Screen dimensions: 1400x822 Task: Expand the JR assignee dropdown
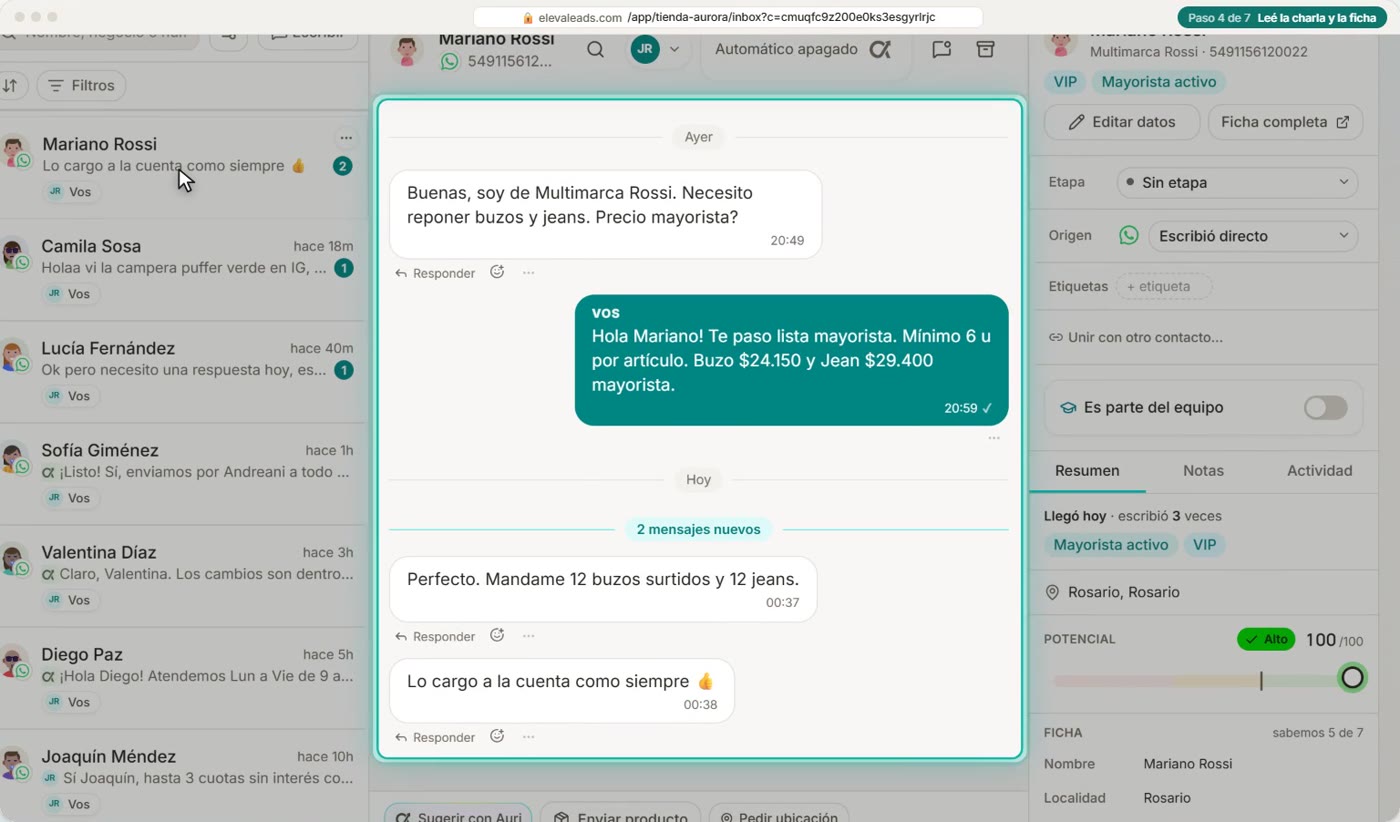659,49
